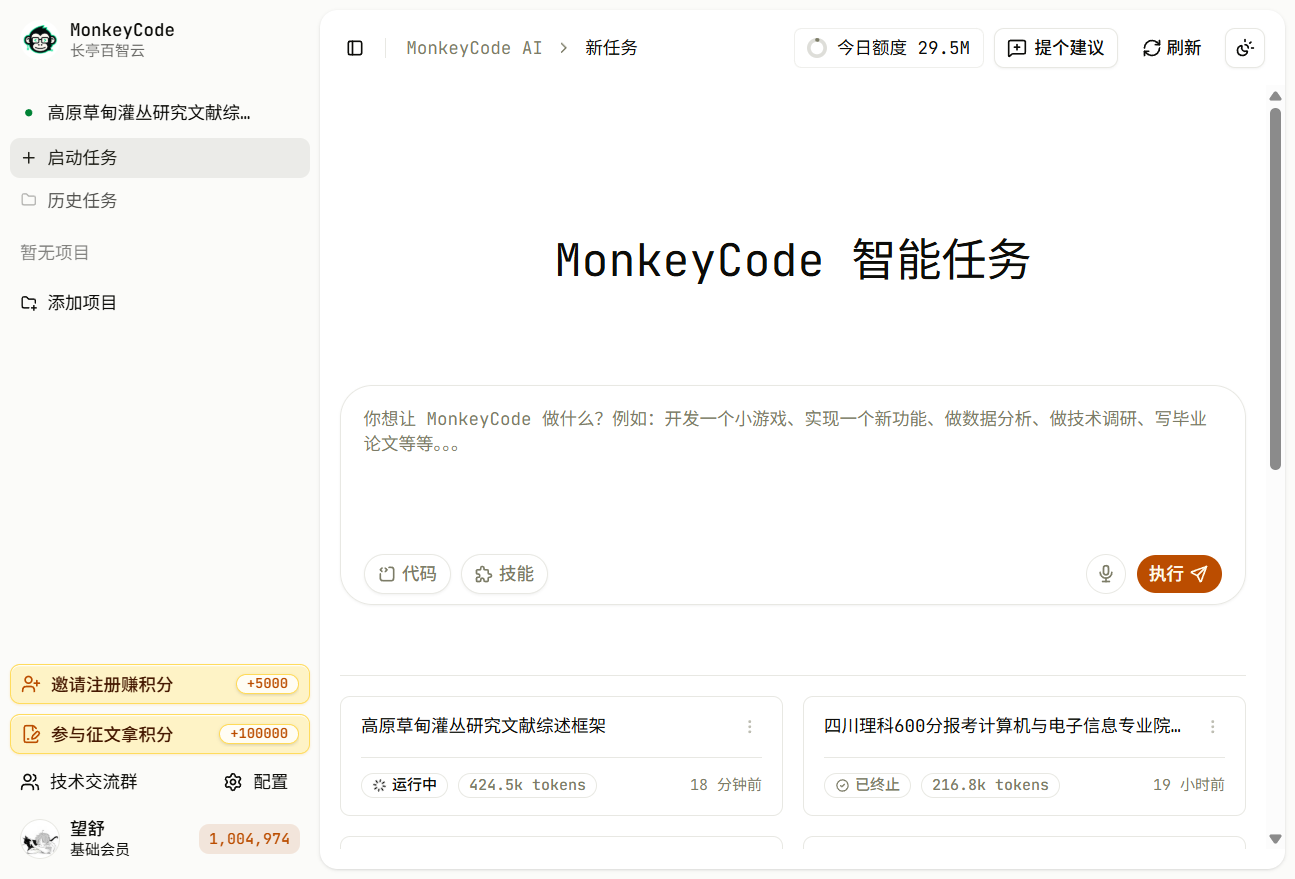Click the 已终止 status check icon
This screenshot has width=1295, height=879.
click(842, 785)
